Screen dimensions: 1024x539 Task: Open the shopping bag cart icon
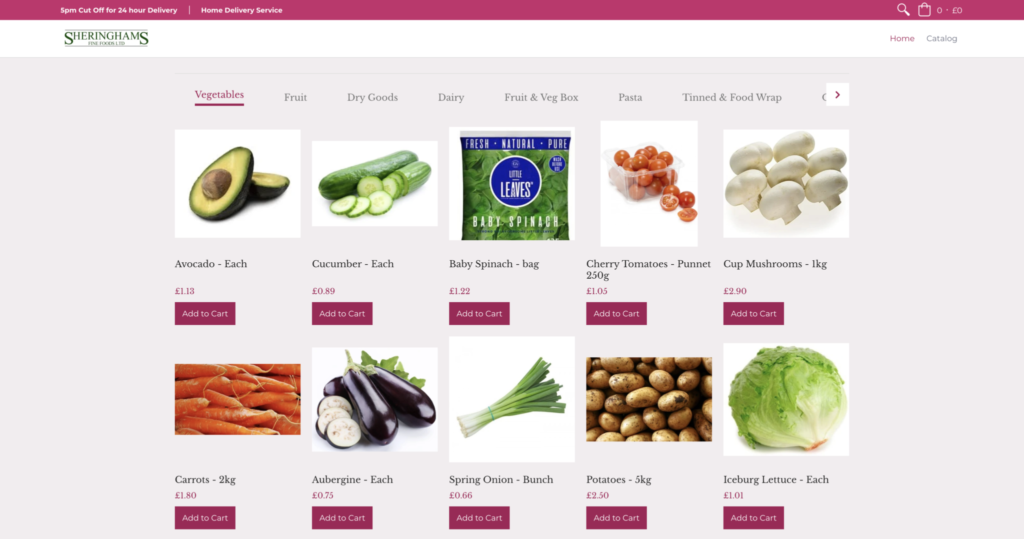[924, 10]
